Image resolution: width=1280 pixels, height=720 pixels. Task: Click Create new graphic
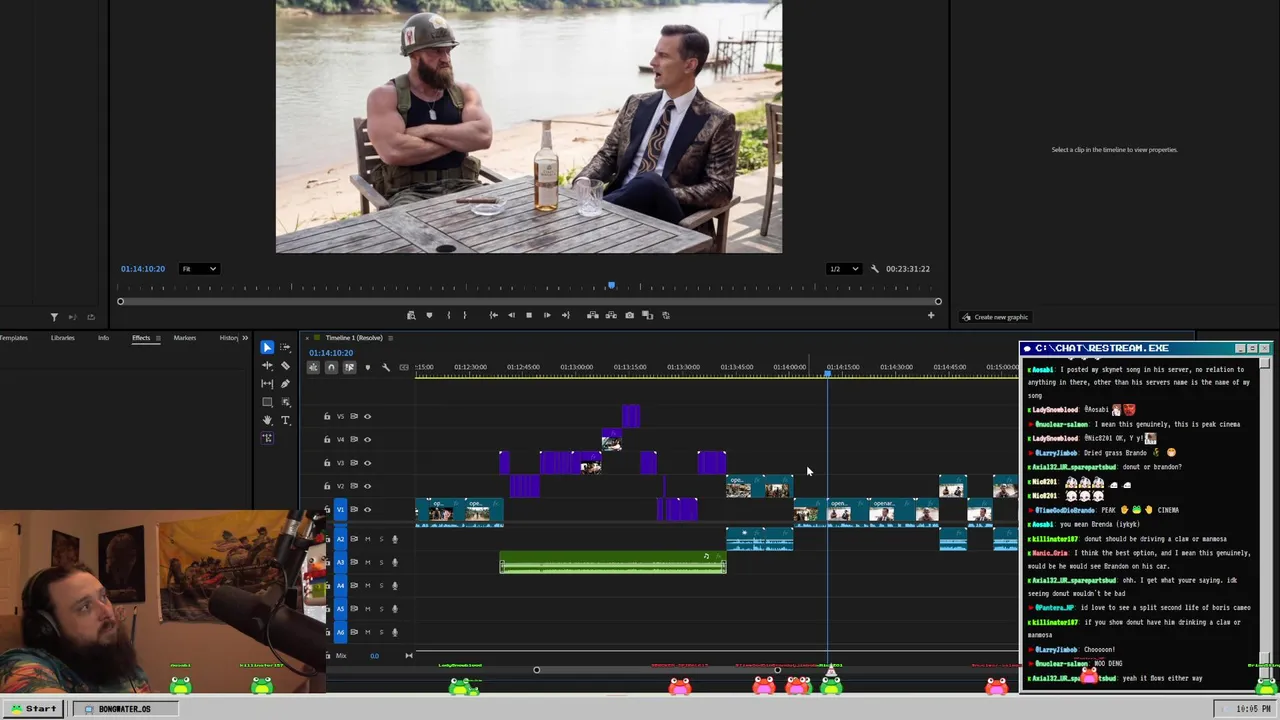[995, 317]
